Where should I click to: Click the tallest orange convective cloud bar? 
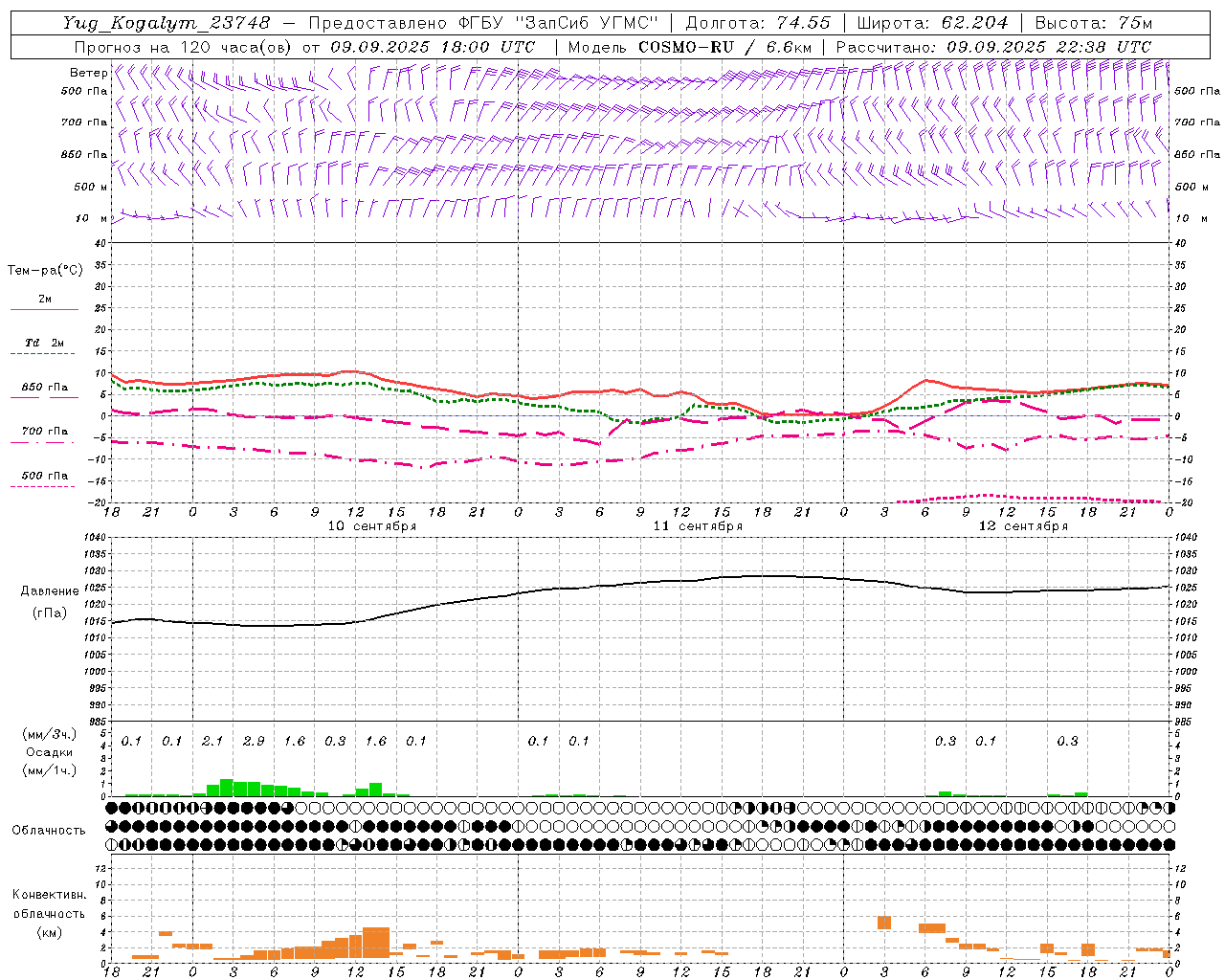coord(376,943)
